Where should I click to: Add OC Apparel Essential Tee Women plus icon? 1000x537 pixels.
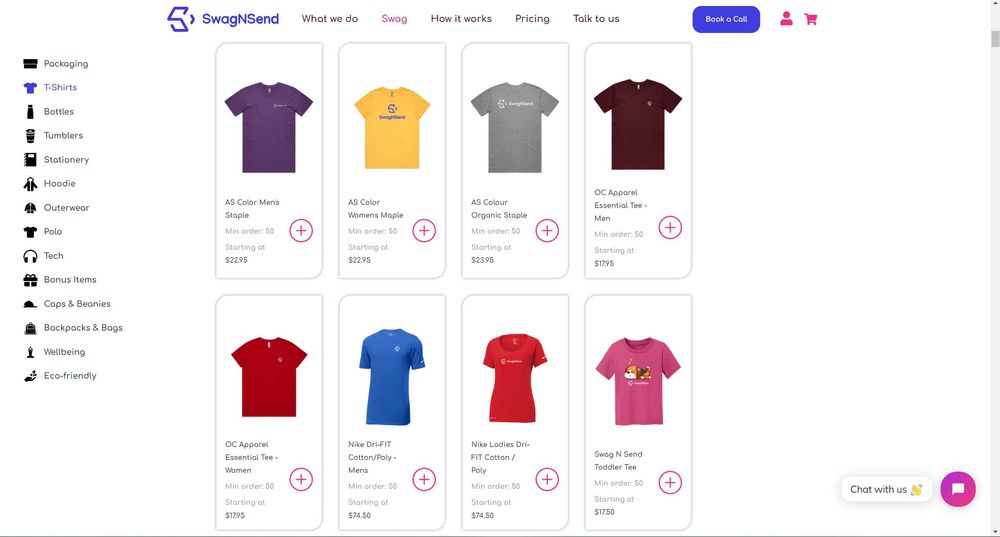[x=301, y=479]
